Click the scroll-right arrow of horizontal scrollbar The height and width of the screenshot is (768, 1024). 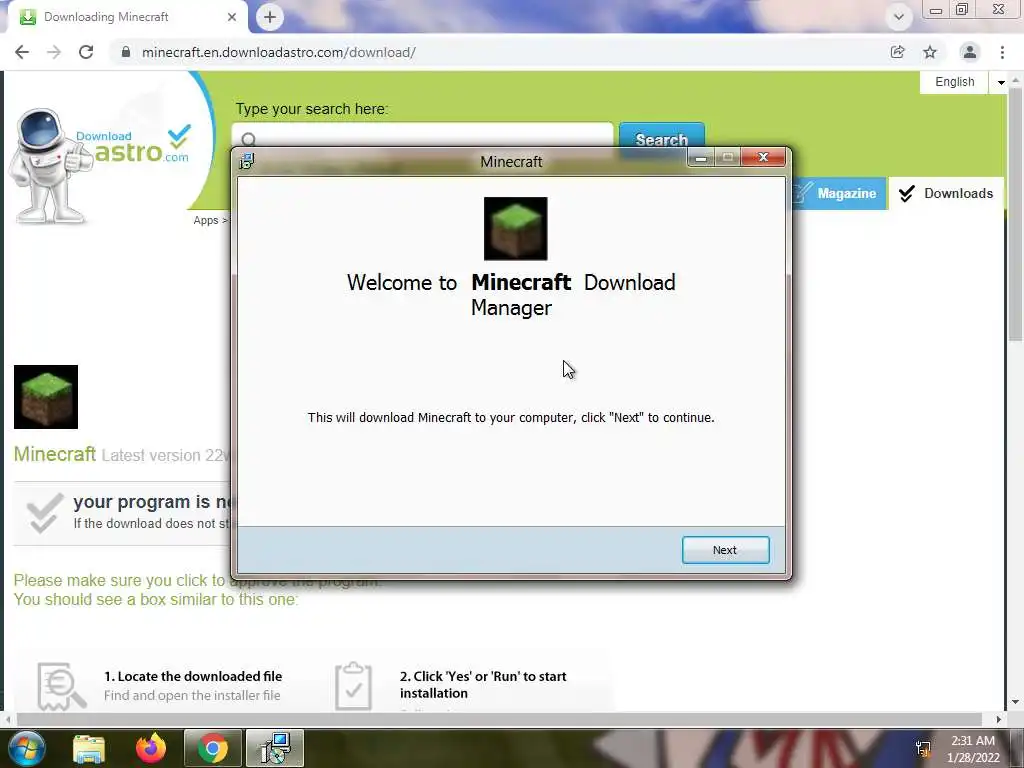[x=999, y=719]
